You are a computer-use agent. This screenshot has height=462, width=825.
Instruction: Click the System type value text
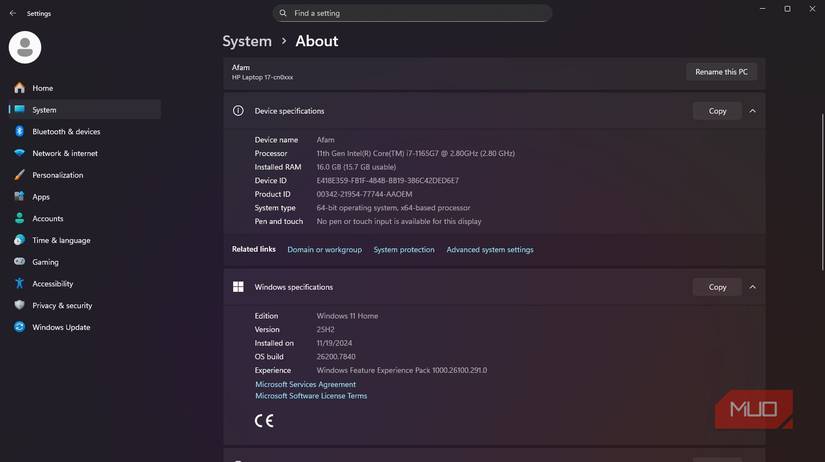coord(393,208)
